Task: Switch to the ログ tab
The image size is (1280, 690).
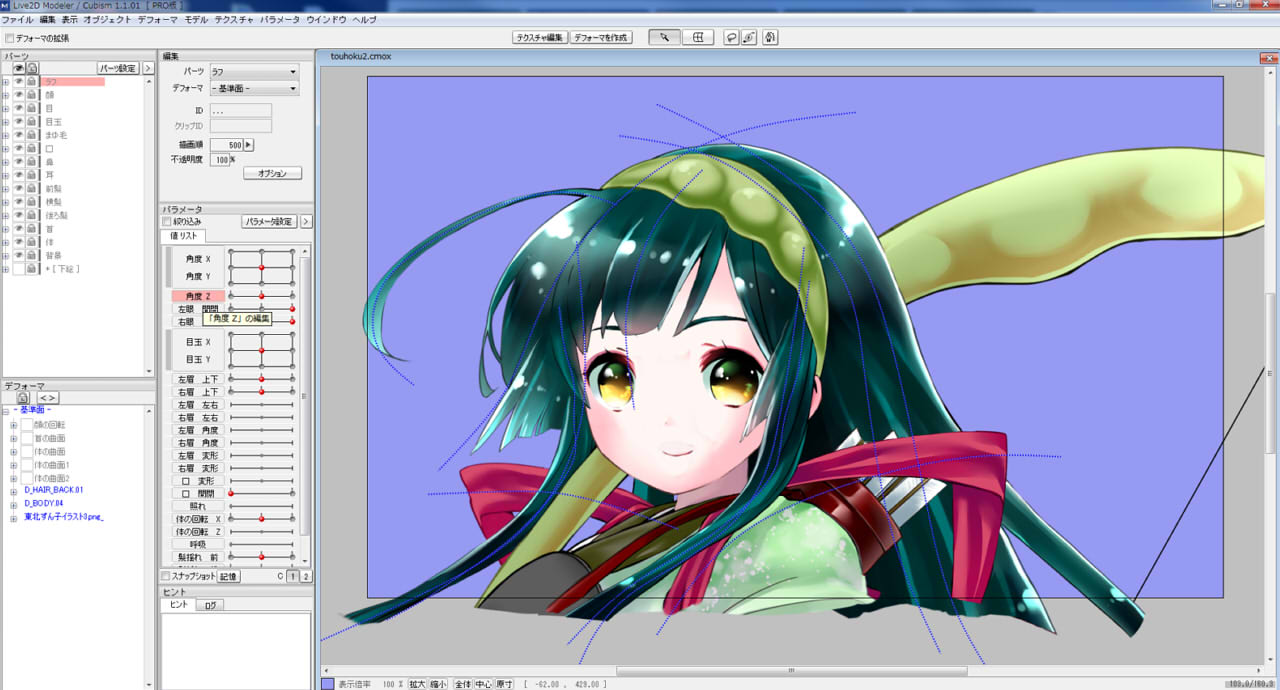Action: pyautogui.click(x=210, y=605)
